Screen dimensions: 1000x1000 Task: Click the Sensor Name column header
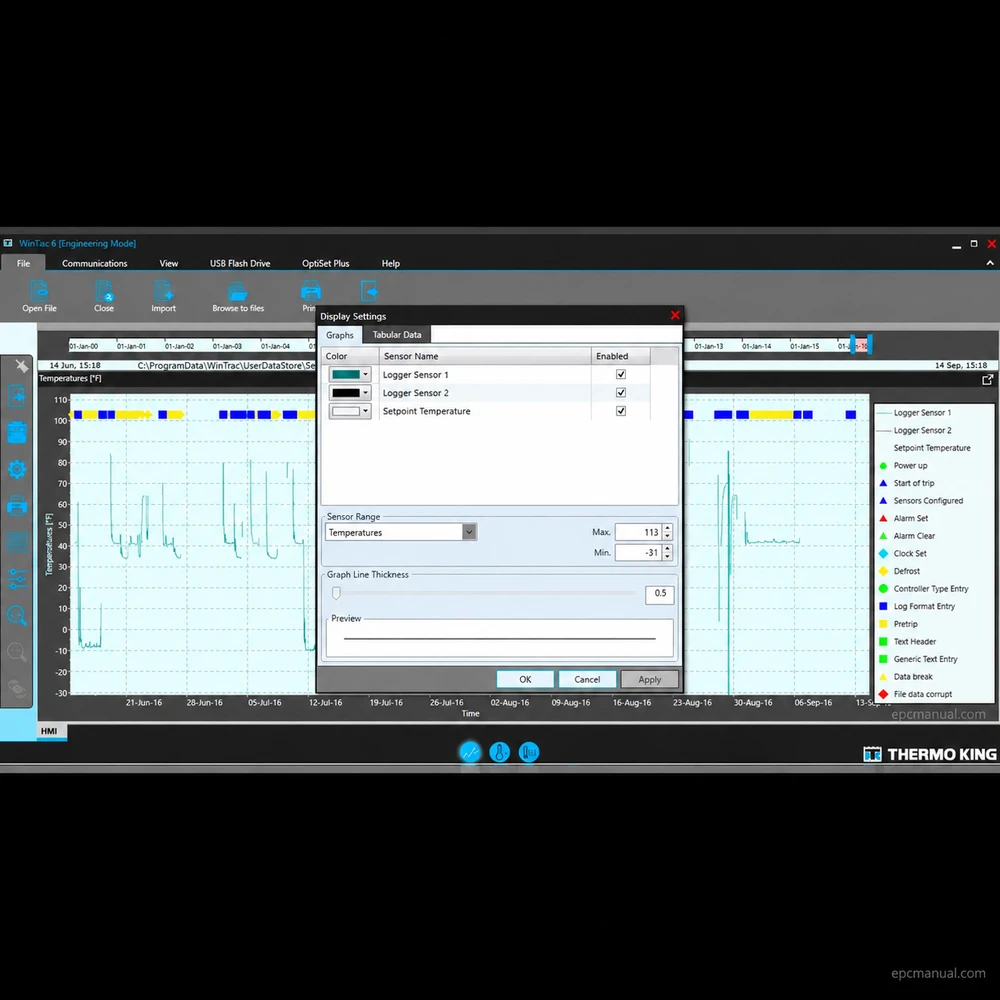485,356
